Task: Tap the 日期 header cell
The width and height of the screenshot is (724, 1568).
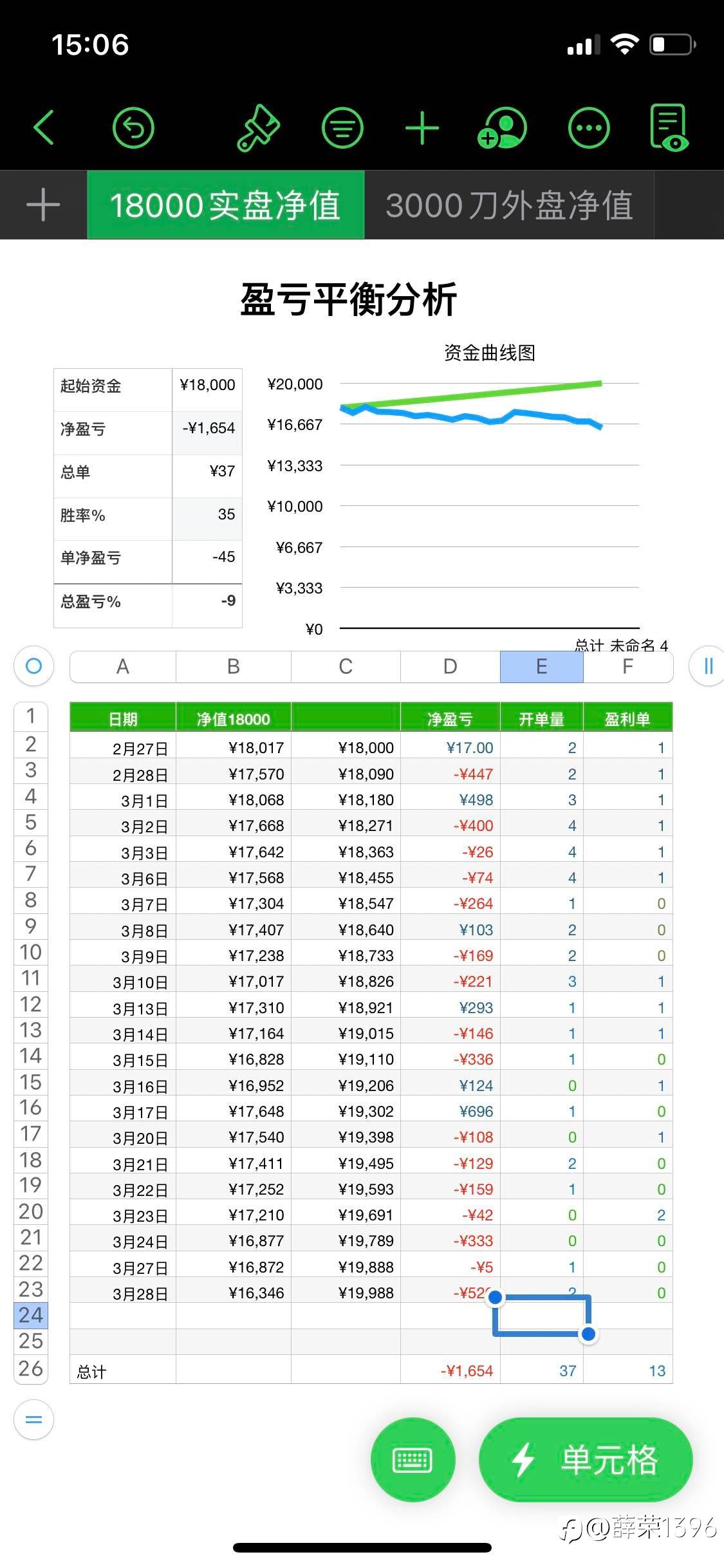Action: point(122,718)
